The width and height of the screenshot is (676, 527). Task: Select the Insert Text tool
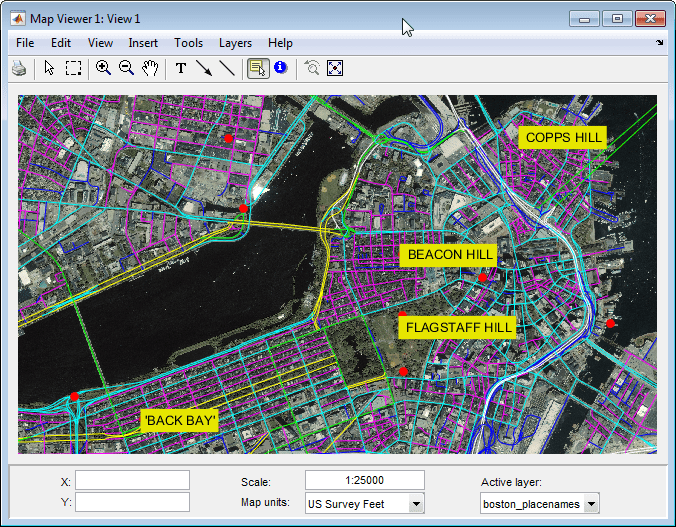(181, 68)
